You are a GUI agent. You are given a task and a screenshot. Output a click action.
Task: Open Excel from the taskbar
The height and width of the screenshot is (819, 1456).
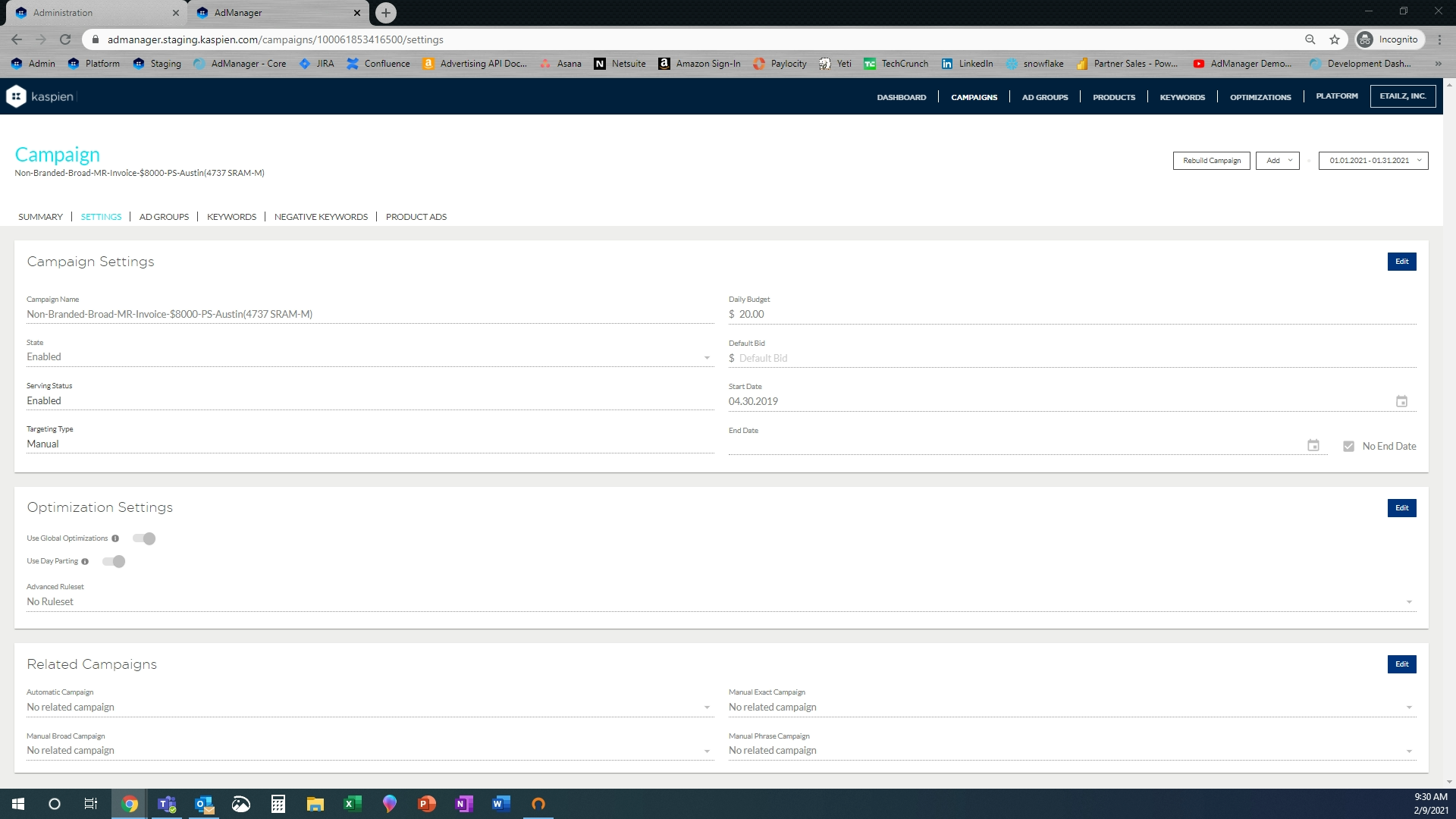(353, 804)
